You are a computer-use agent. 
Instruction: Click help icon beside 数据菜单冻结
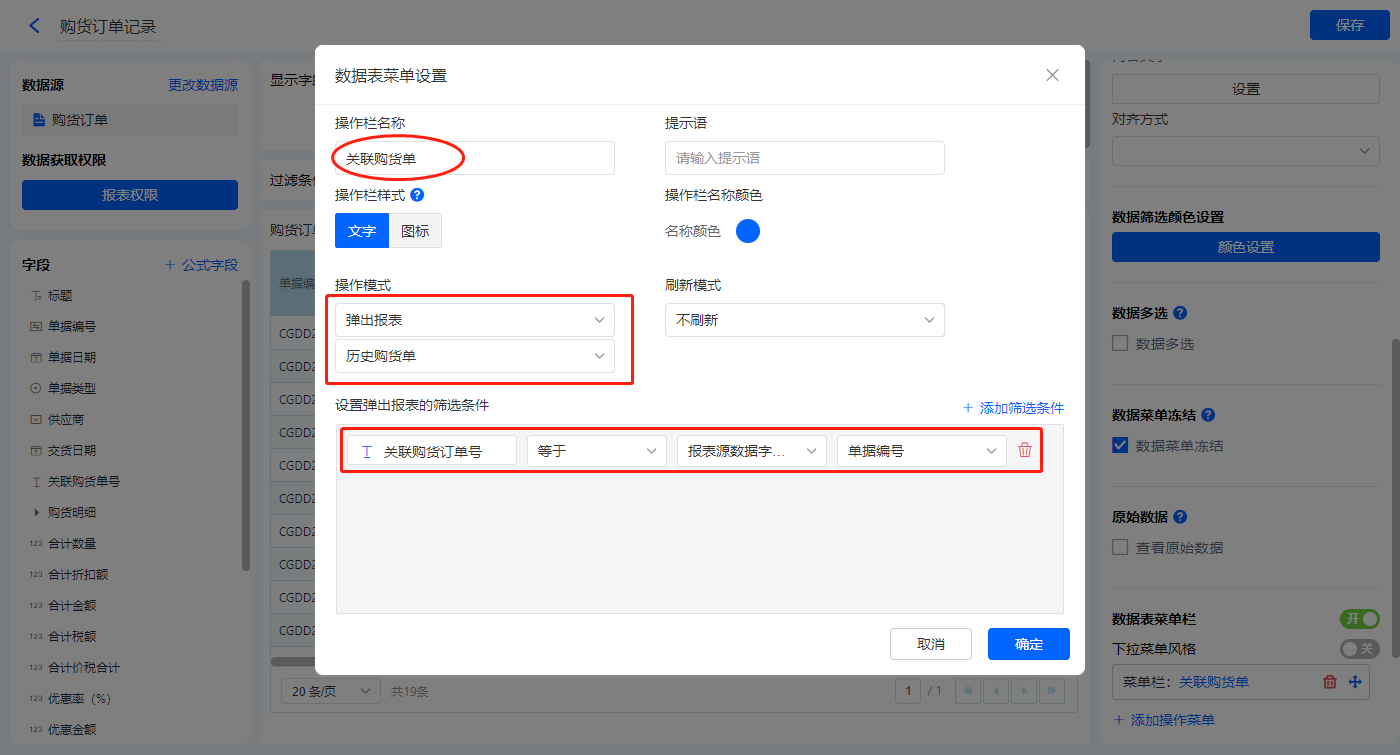(1208, 415)
